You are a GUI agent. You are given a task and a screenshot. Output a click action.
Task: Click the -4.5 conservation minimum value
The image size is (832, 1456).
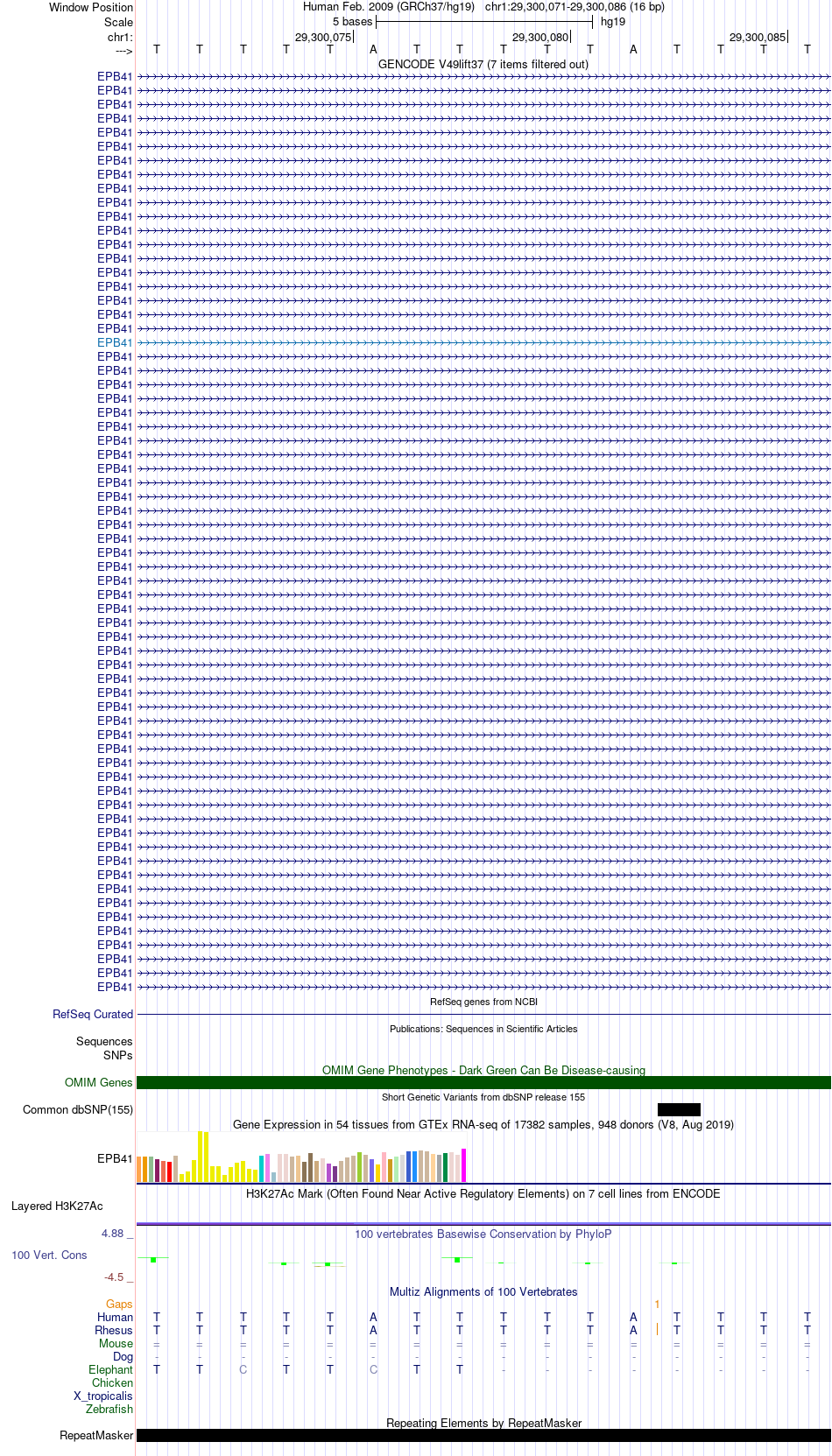click(x=114, y=1277)
